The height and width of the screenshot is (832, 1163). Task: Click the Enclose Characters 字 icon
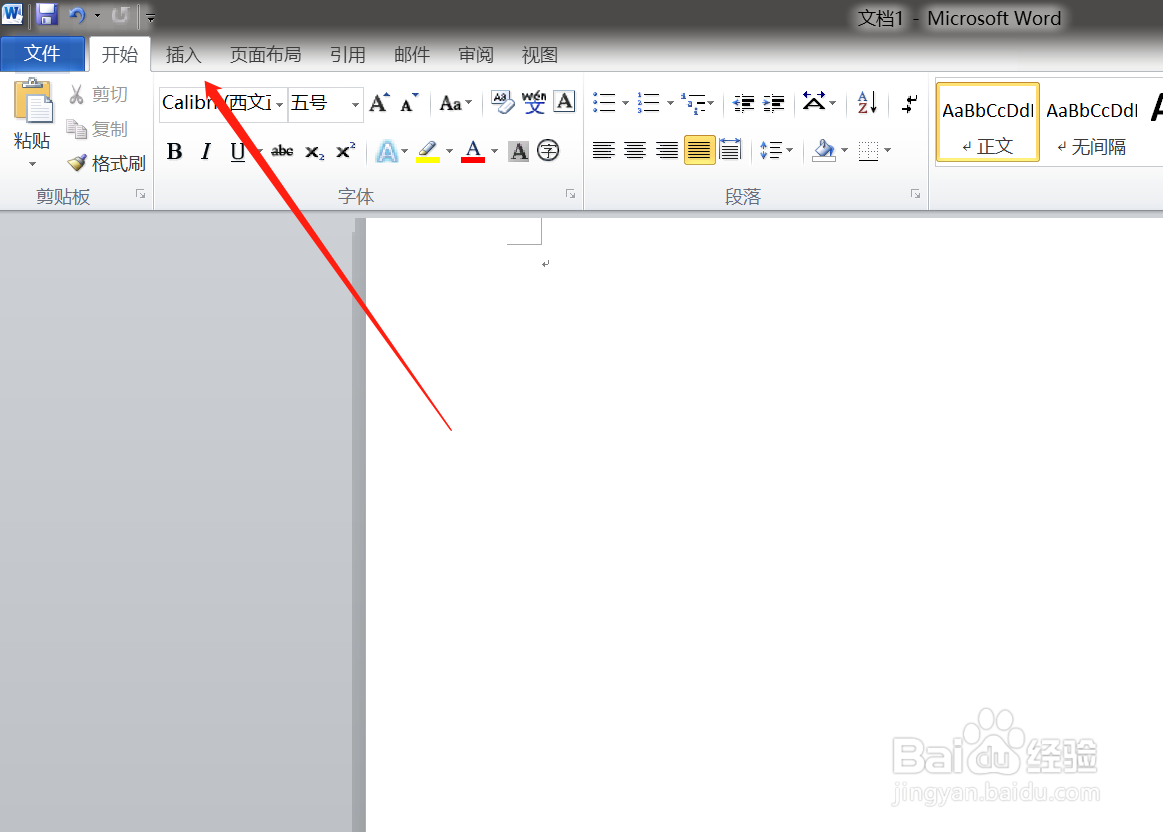548,151
